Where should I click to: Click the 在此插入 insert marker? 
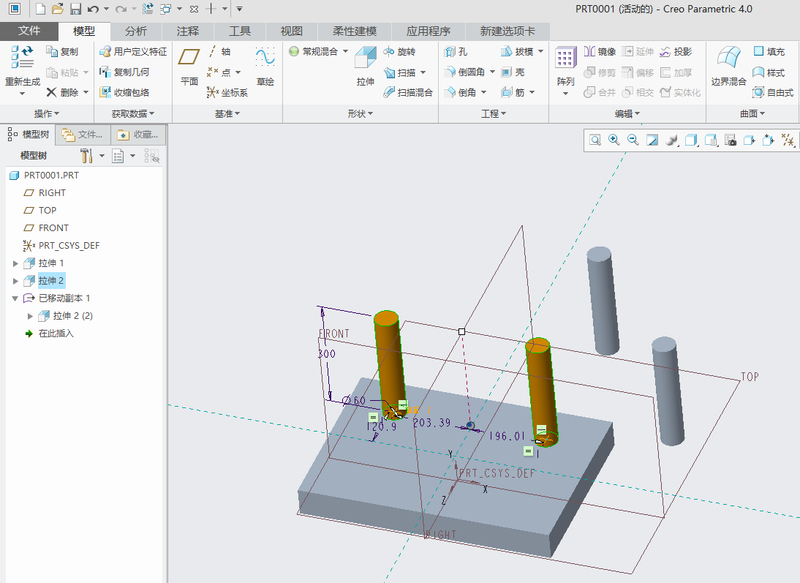pos(49,334)
